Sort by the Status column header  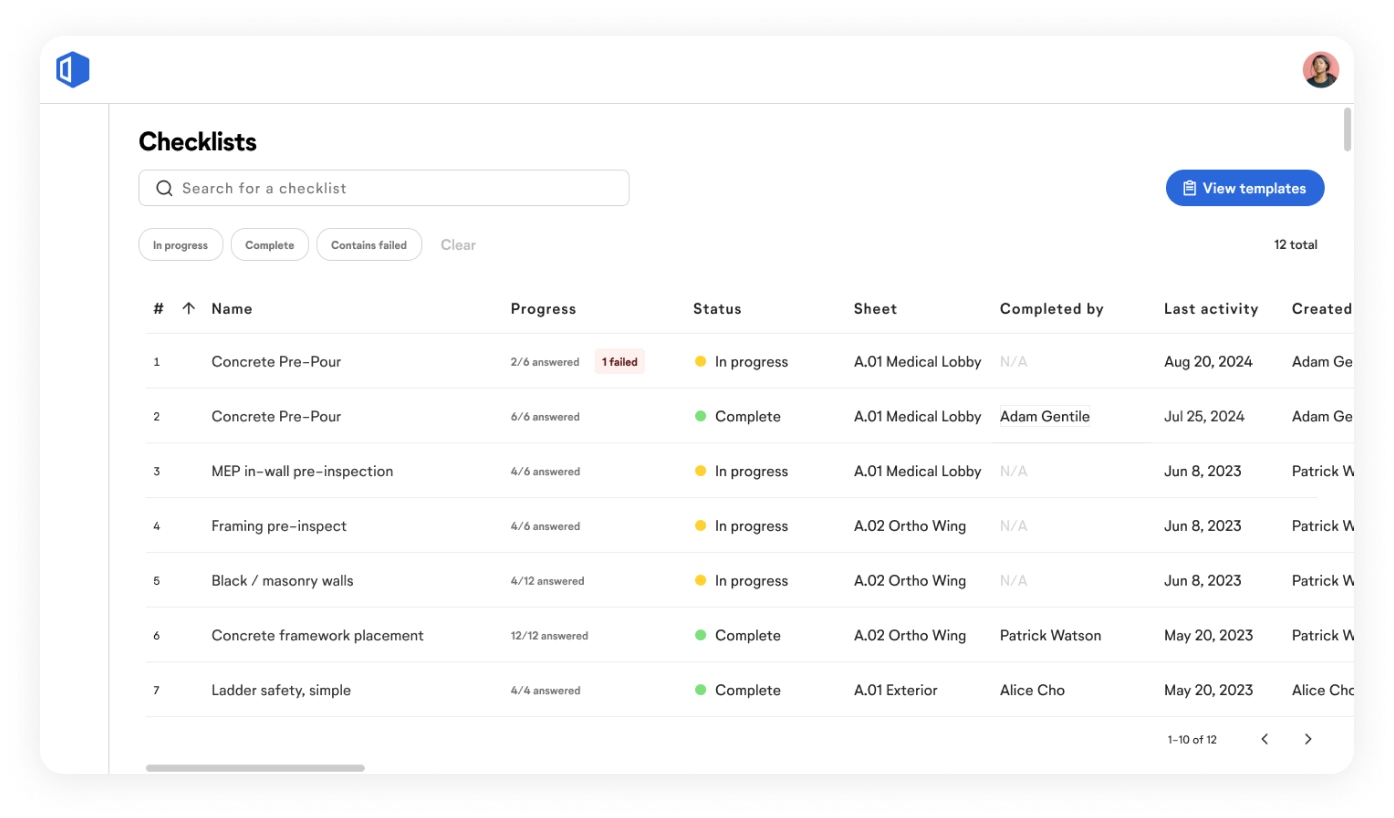[x=717, y=309]
